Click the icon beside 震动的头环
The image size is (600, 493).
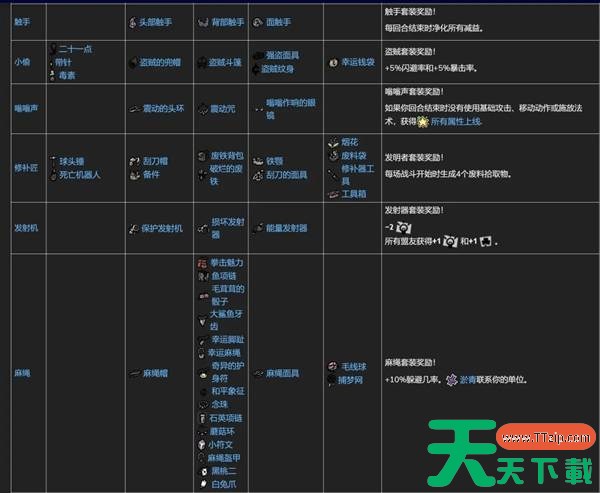(x=135, y=109)
